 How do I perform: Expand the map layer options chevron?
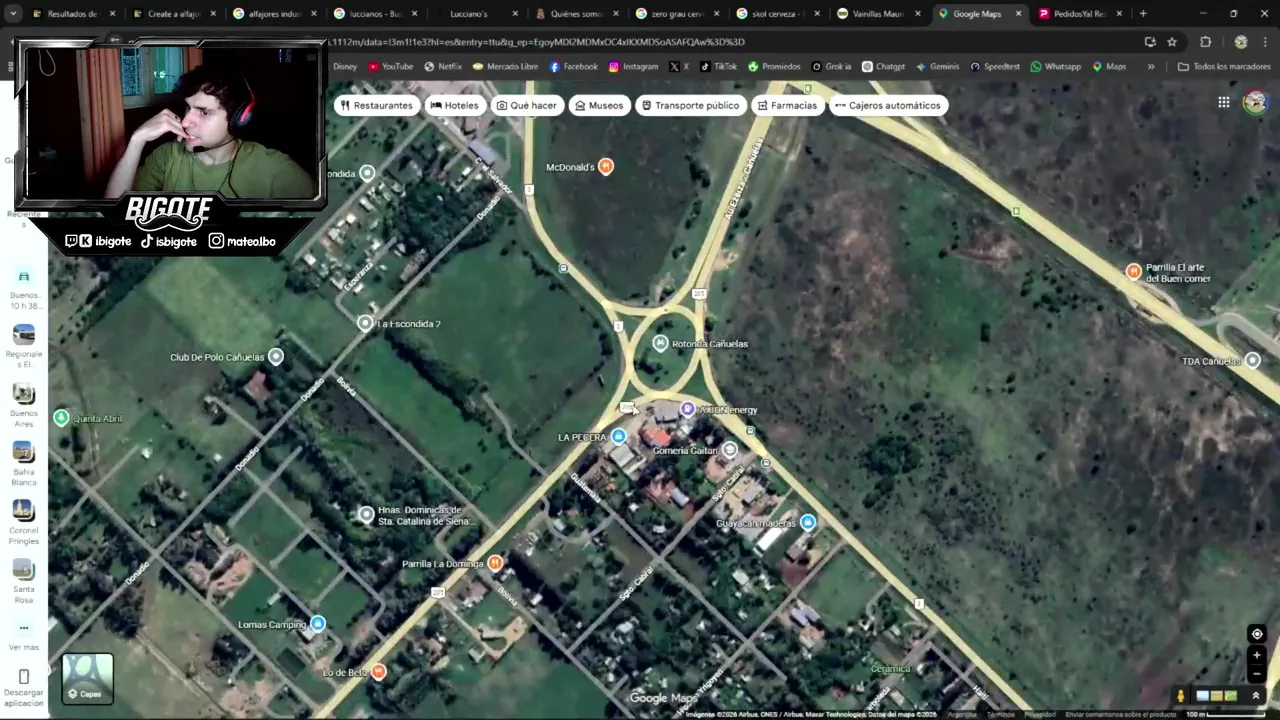(1256, 696)
